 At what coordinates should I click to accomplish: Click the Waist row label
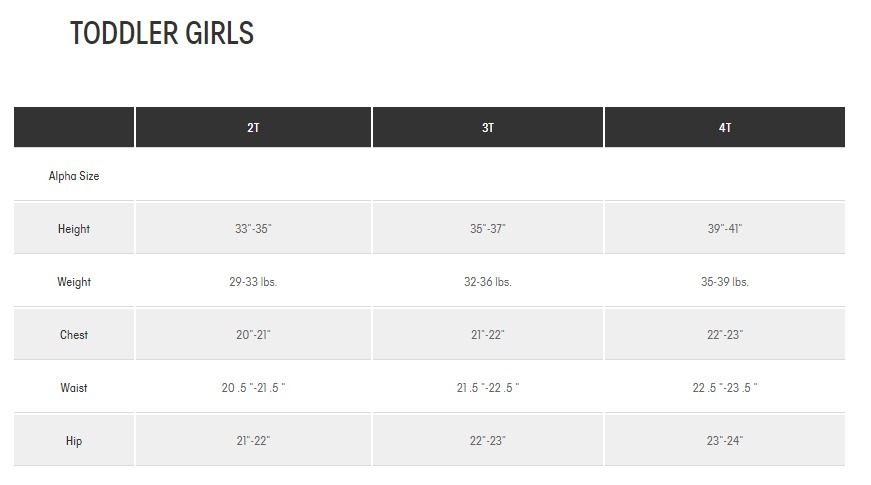74,388
